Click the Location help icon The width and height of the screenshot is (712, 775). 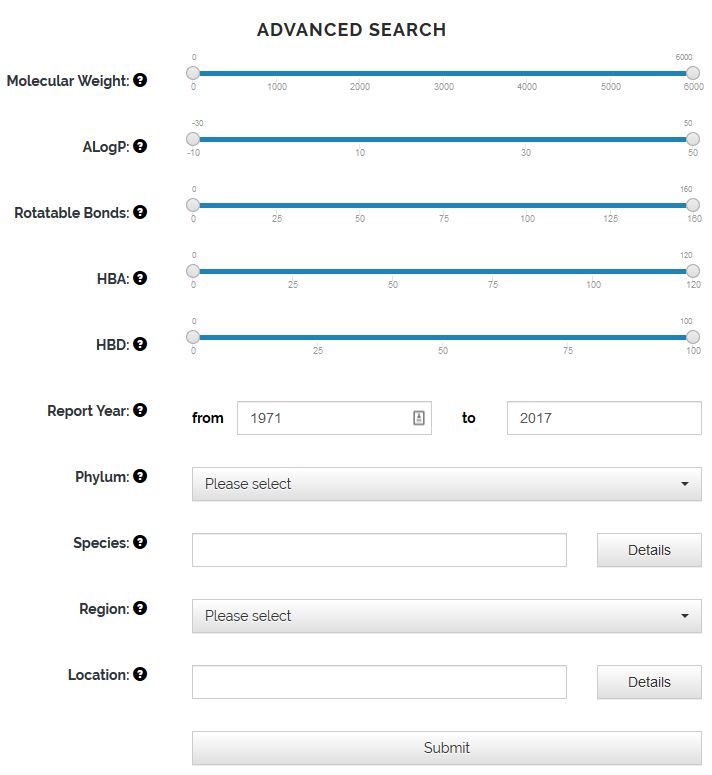point(140,674)
